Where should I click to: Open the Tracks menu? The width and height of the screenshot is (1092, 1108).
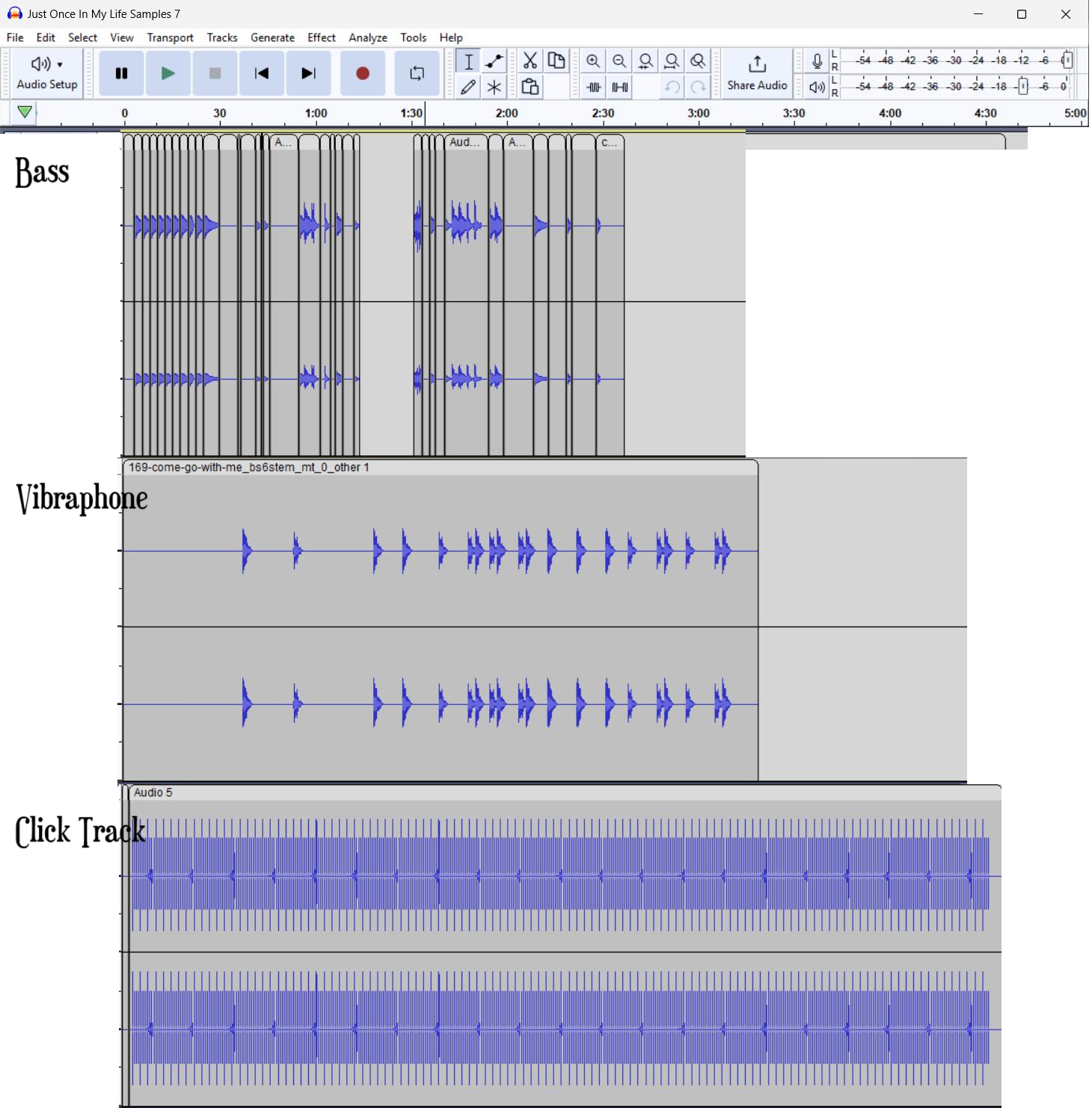coord(221,37)
